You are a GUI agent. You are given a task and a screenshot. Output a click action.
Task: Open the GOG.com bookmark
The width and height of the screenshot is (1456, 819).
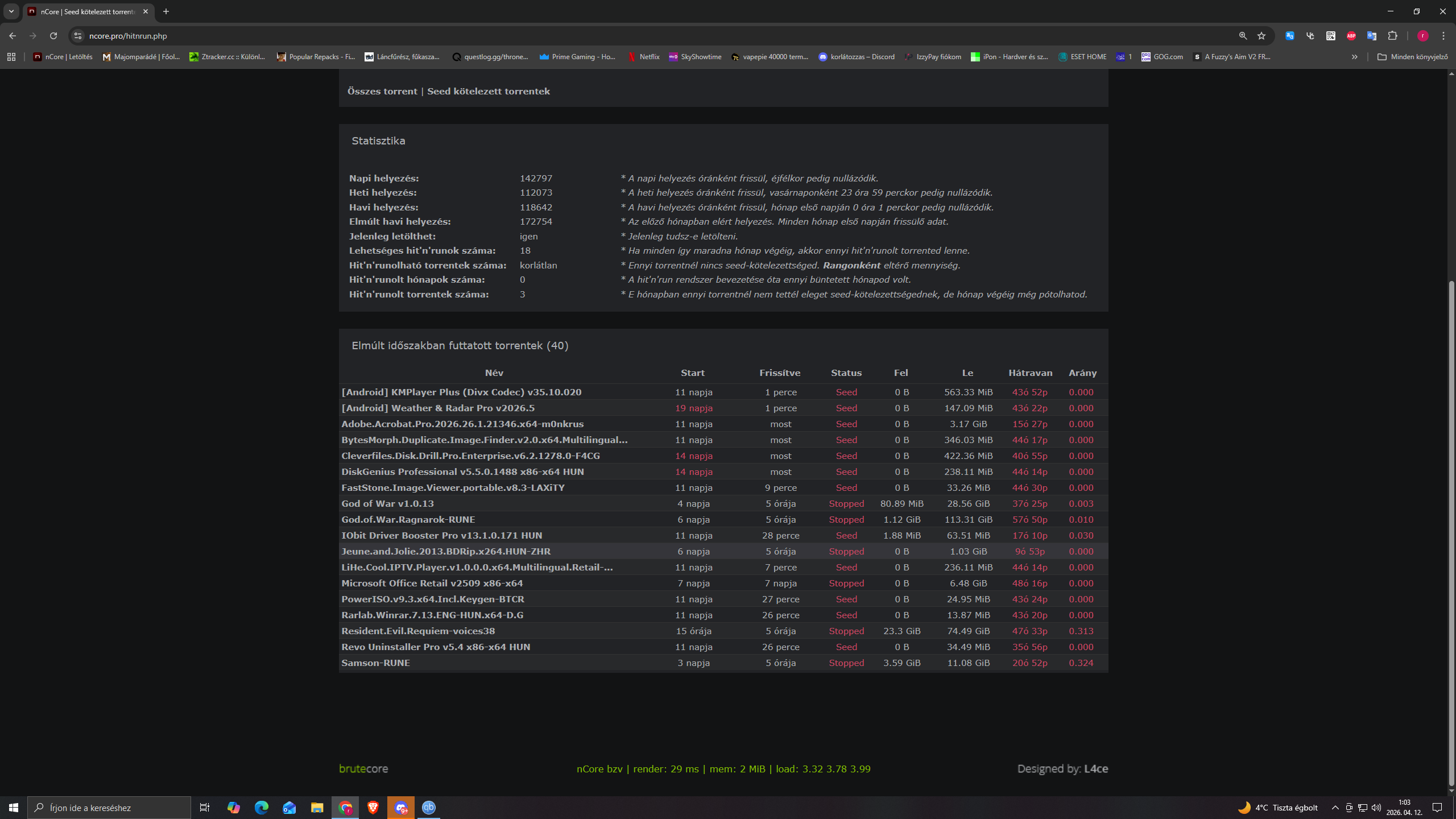[1163, 57]
